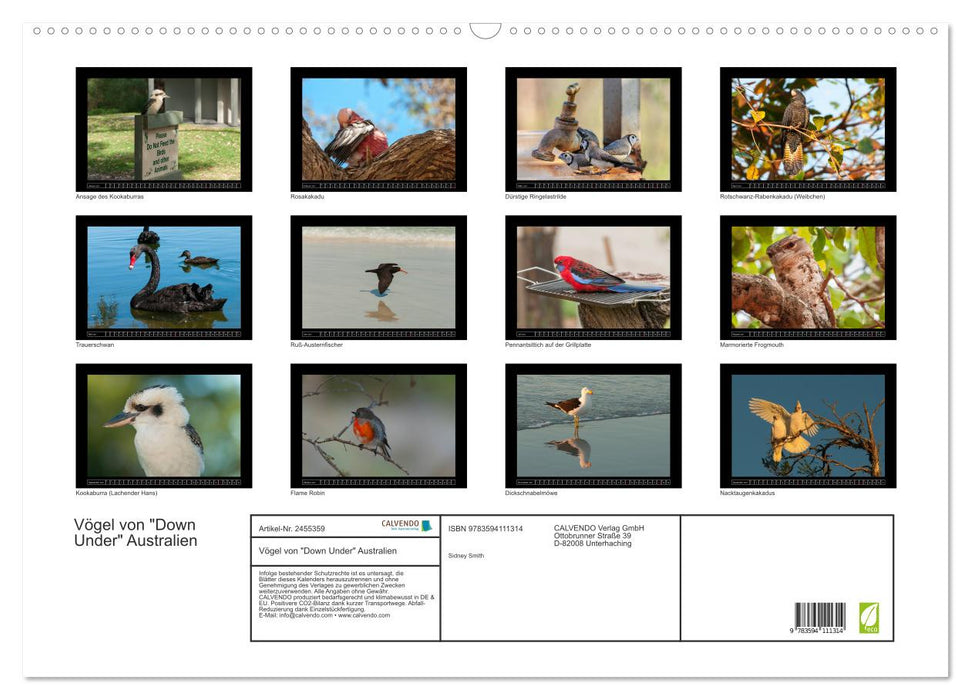Click caption 'Pennantsittich auf der Grillplatte'

(548, 344)
